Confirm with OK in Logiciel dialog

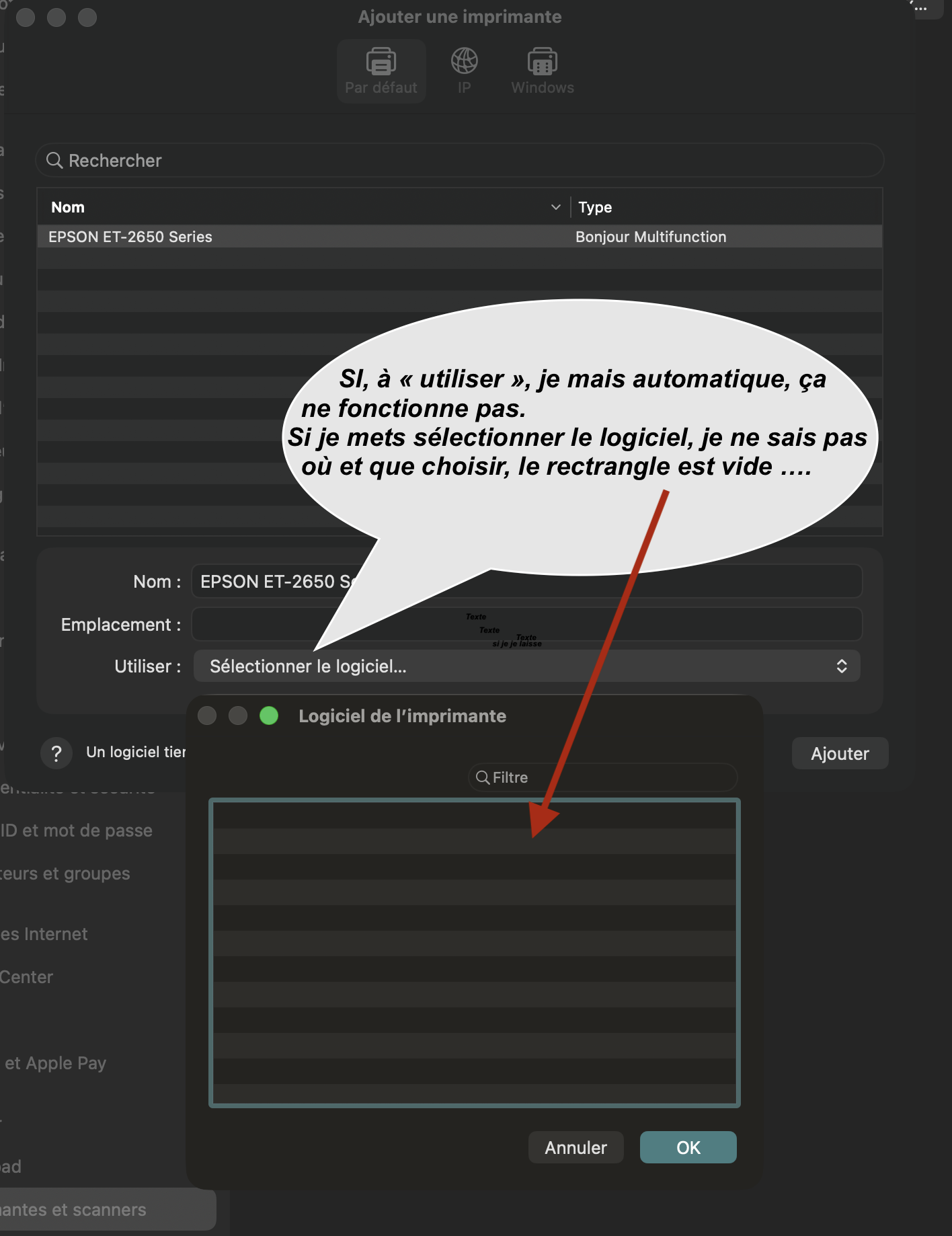pyautogui.click(x=688, y=1147)
